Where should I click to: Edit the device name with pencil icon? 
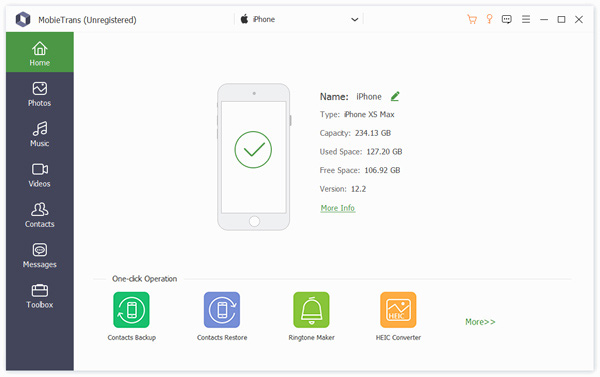click(395, 96)
